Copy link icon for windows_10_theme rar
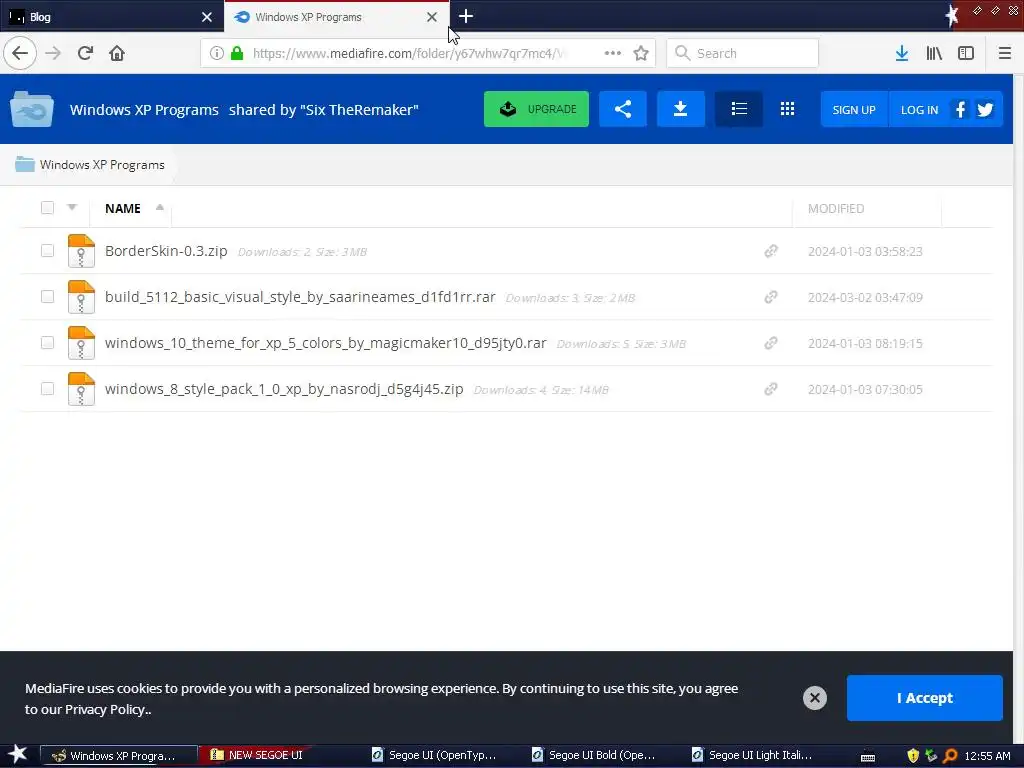The height and width of the screenshot is (768, 1024). [x=771, y=343]
